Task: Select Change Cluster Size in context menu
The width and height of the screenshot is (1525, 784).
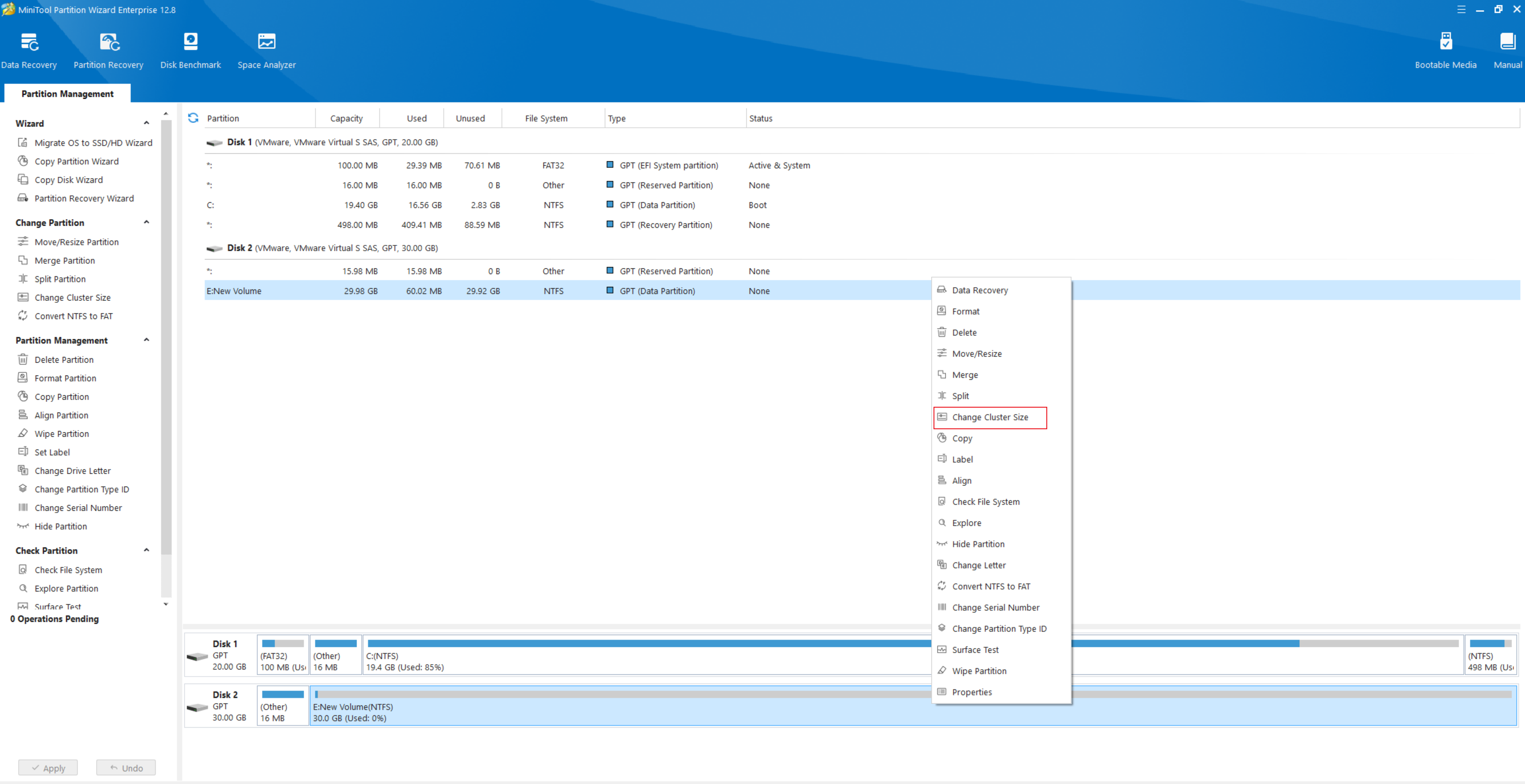Action: tap(990, 417)
